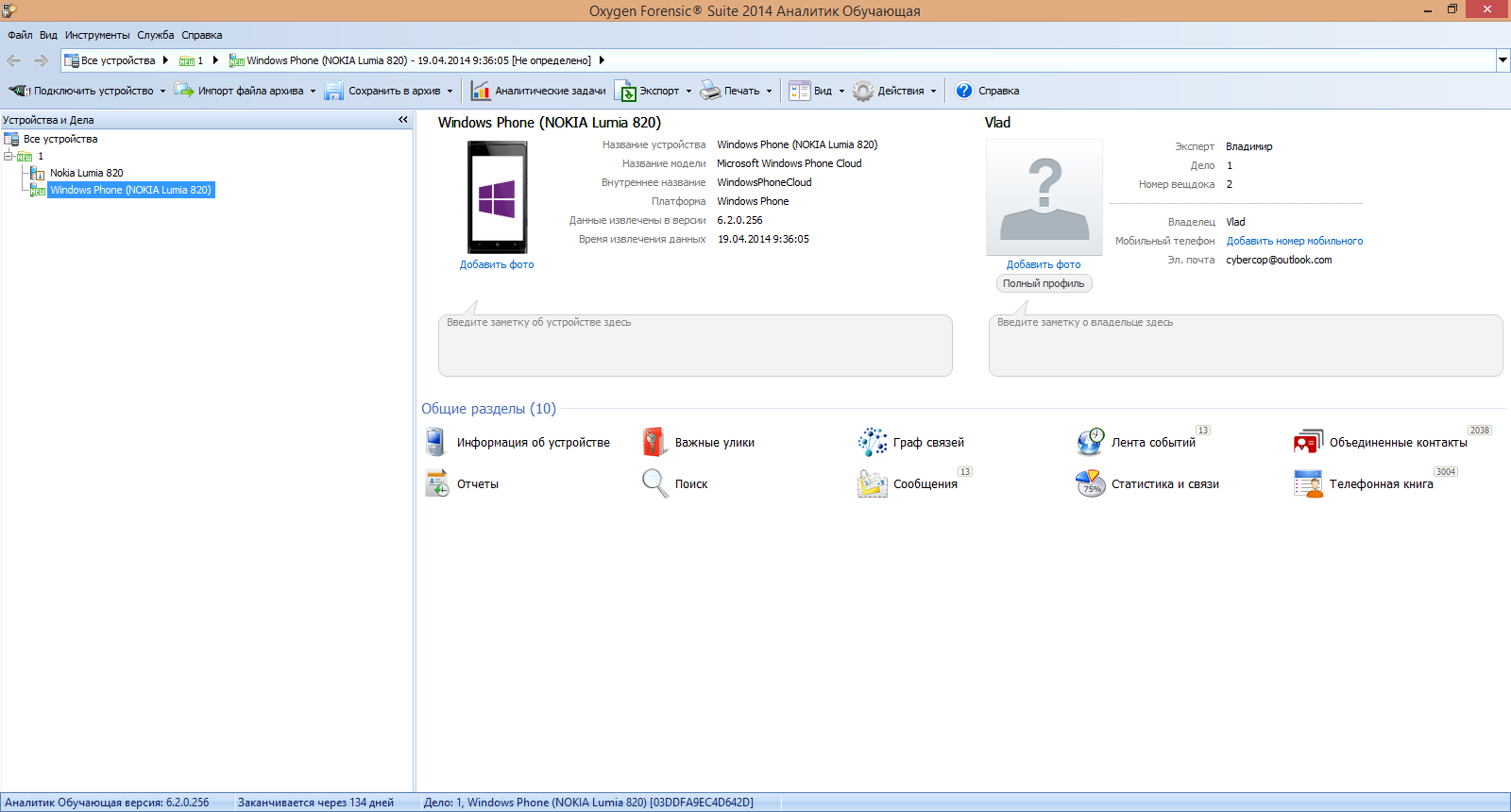Click the owner note input field
The image size is (1511, 812).
click(1246, 346)
